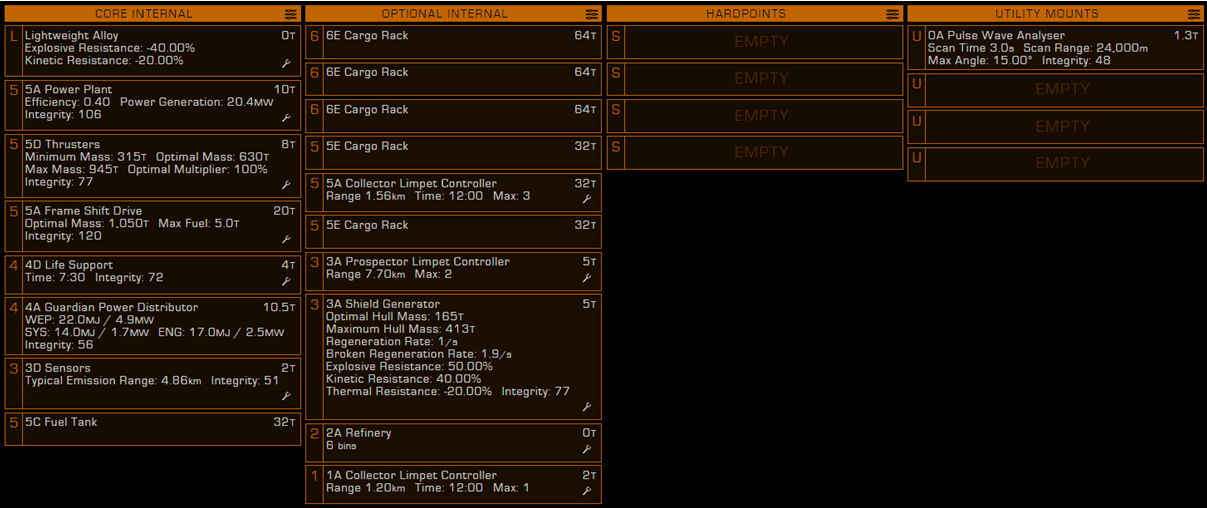Click wrench icon on 5A Collector Limpet Controller
The width and height of the screenshot is (1207, 508).
click(x=587, y=199)
